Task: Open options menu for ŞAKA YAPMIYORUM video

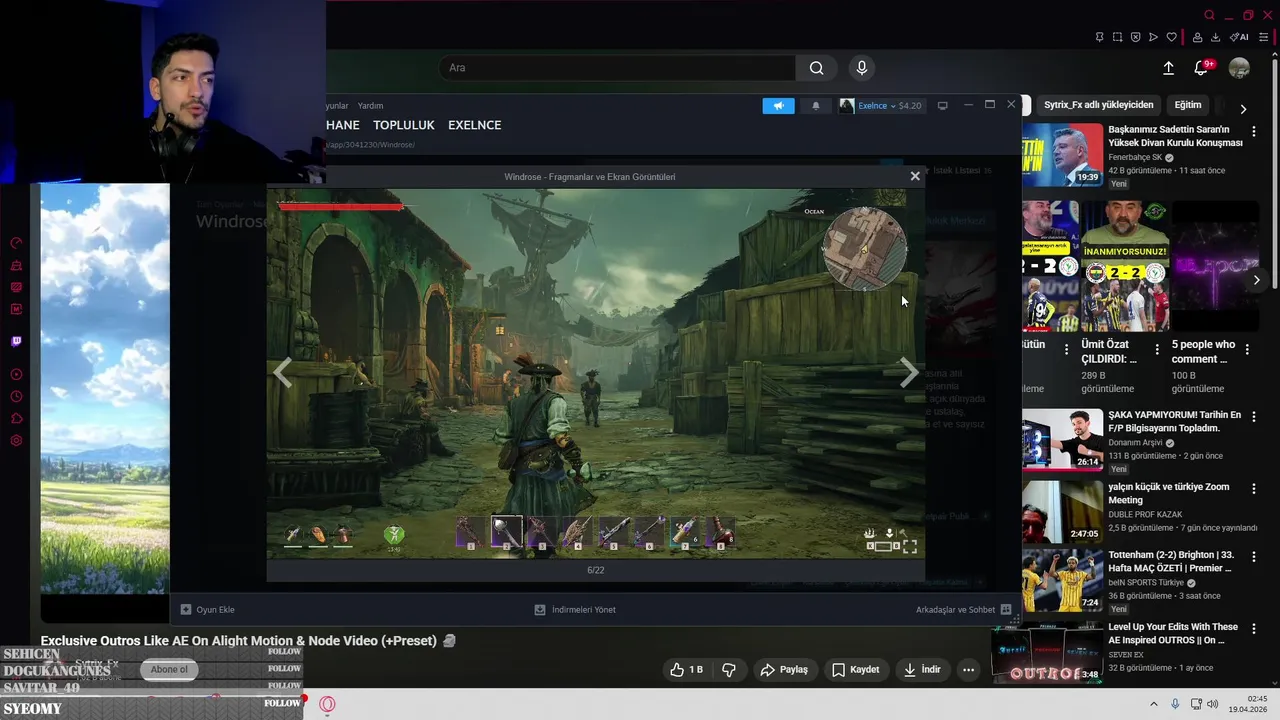Action: tap(1253, 415)
